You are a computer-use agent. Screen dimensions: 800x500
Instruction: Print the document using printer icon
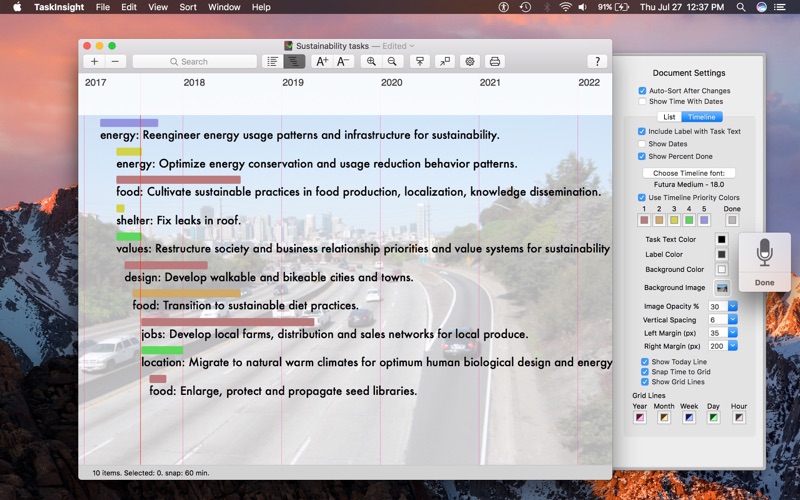click(x=494, y=61)
